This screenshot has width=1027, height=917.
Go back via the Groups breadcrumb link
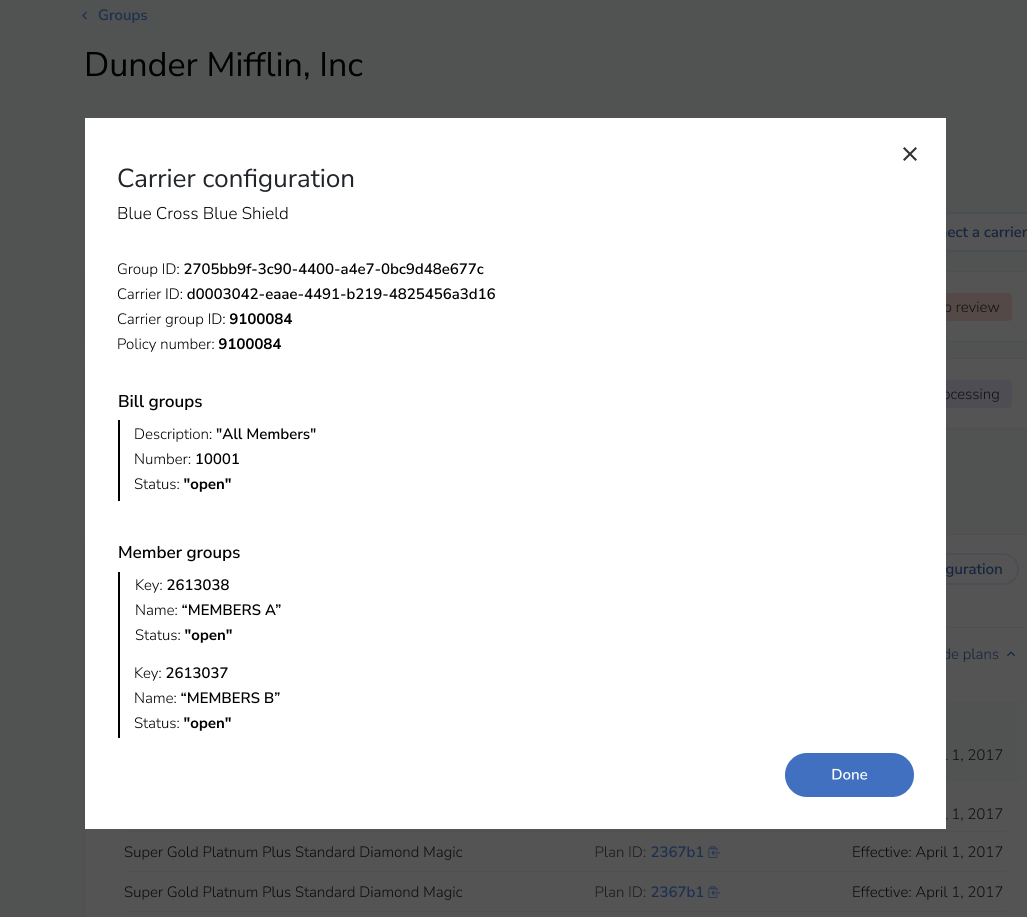pyautogui.click(x=122, y=15)
